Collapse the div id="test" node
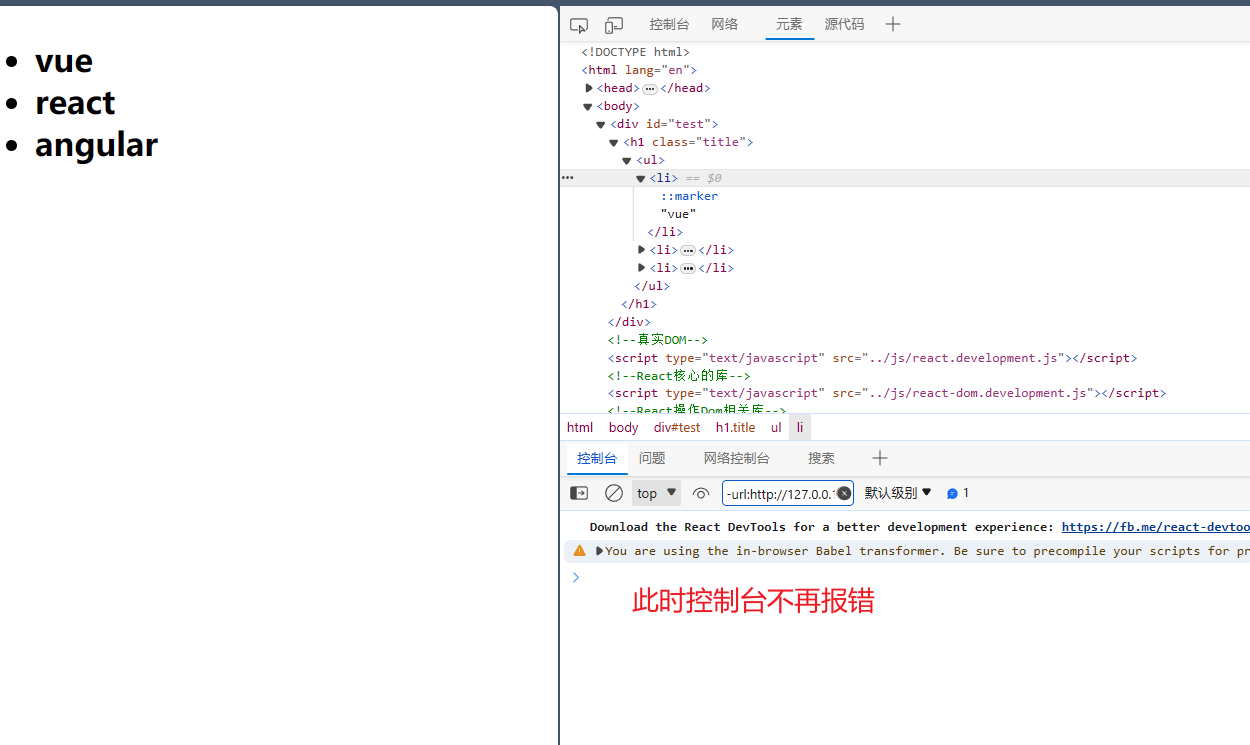The image size is (1250, 745). click(x=601, y=124)
